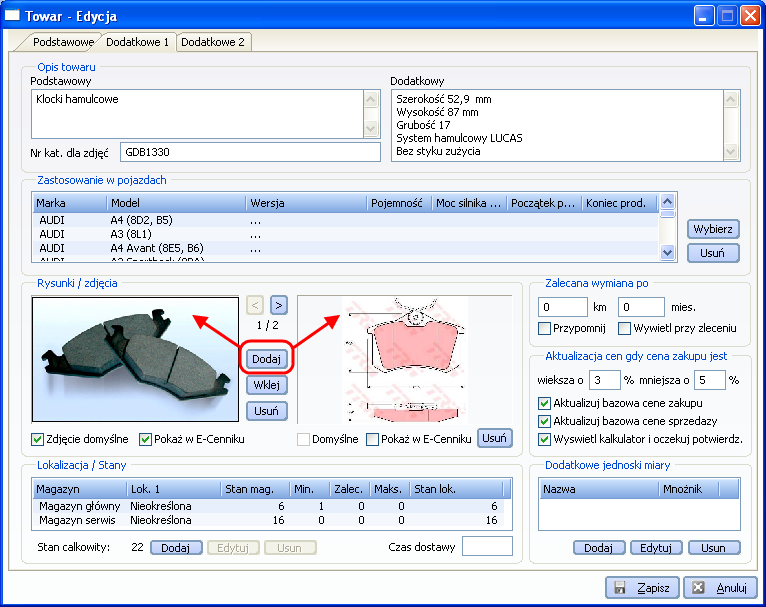Click Usuń below Wklej button
The image size is (766, 607).
point(266,411)
